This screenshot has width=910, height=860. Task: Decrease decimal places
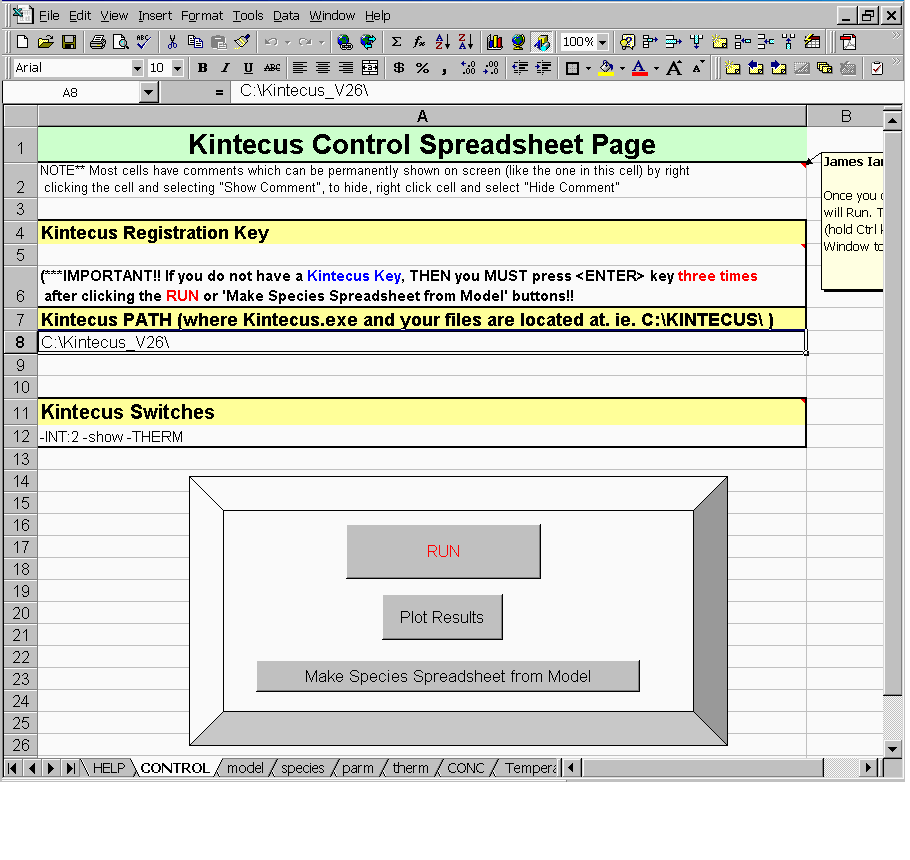(491, 68)
